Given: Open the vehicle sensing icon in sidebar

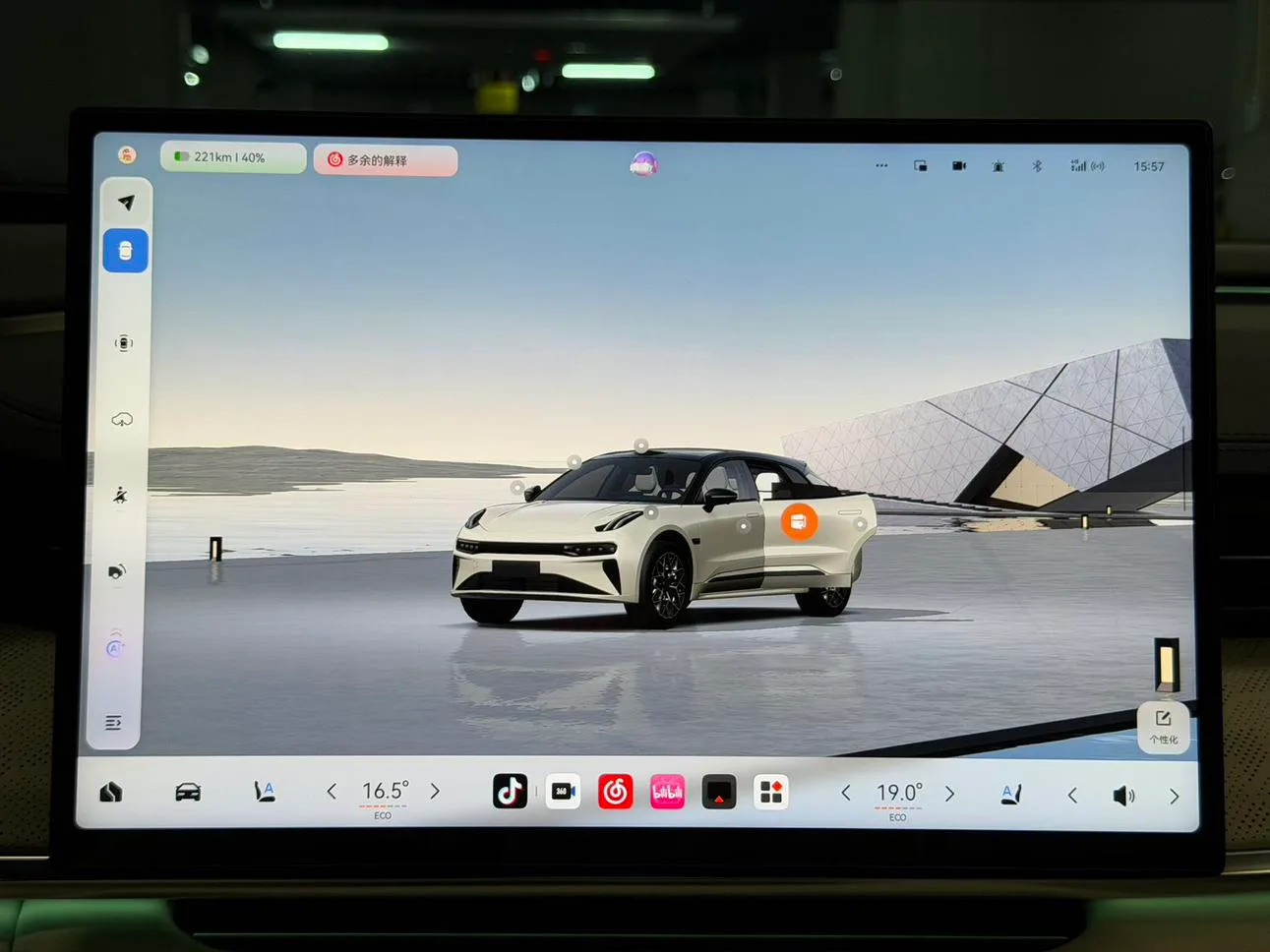Looking at the screenshot, I should tap(117, 571).
